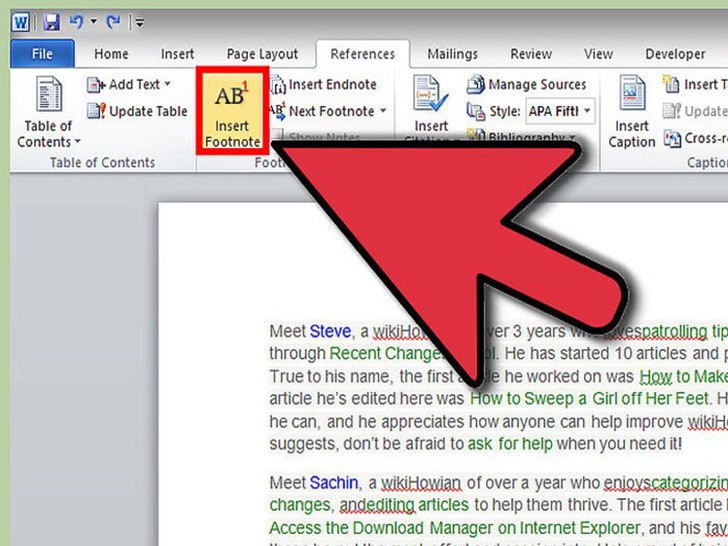
Task: Click the Word application icon in title bar
Action: pyautogui.click(x=20, y=21)
